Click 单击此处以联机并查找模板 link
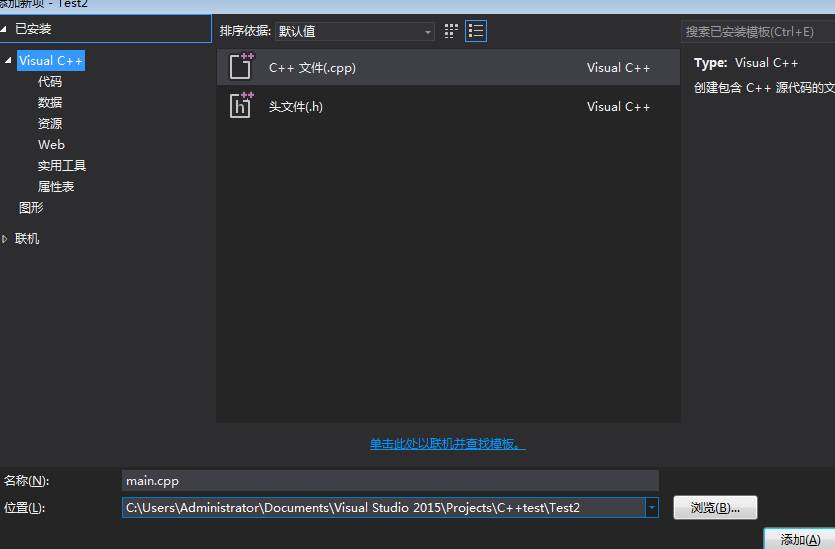 (447, 444)
